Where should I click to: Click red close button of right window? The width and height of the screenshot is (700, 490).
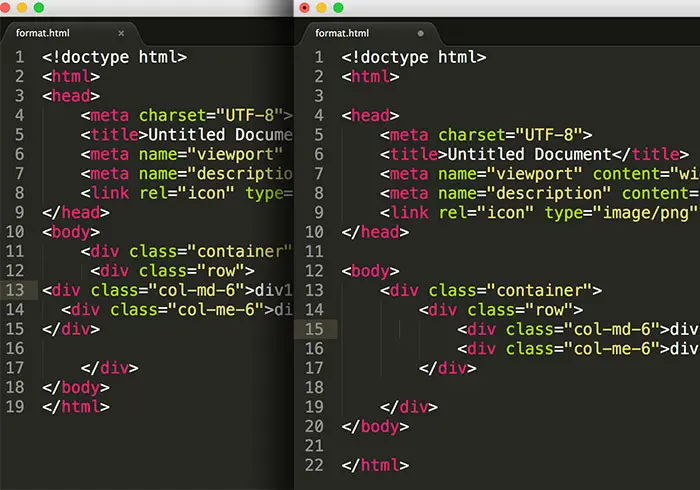tap(305, 8)
